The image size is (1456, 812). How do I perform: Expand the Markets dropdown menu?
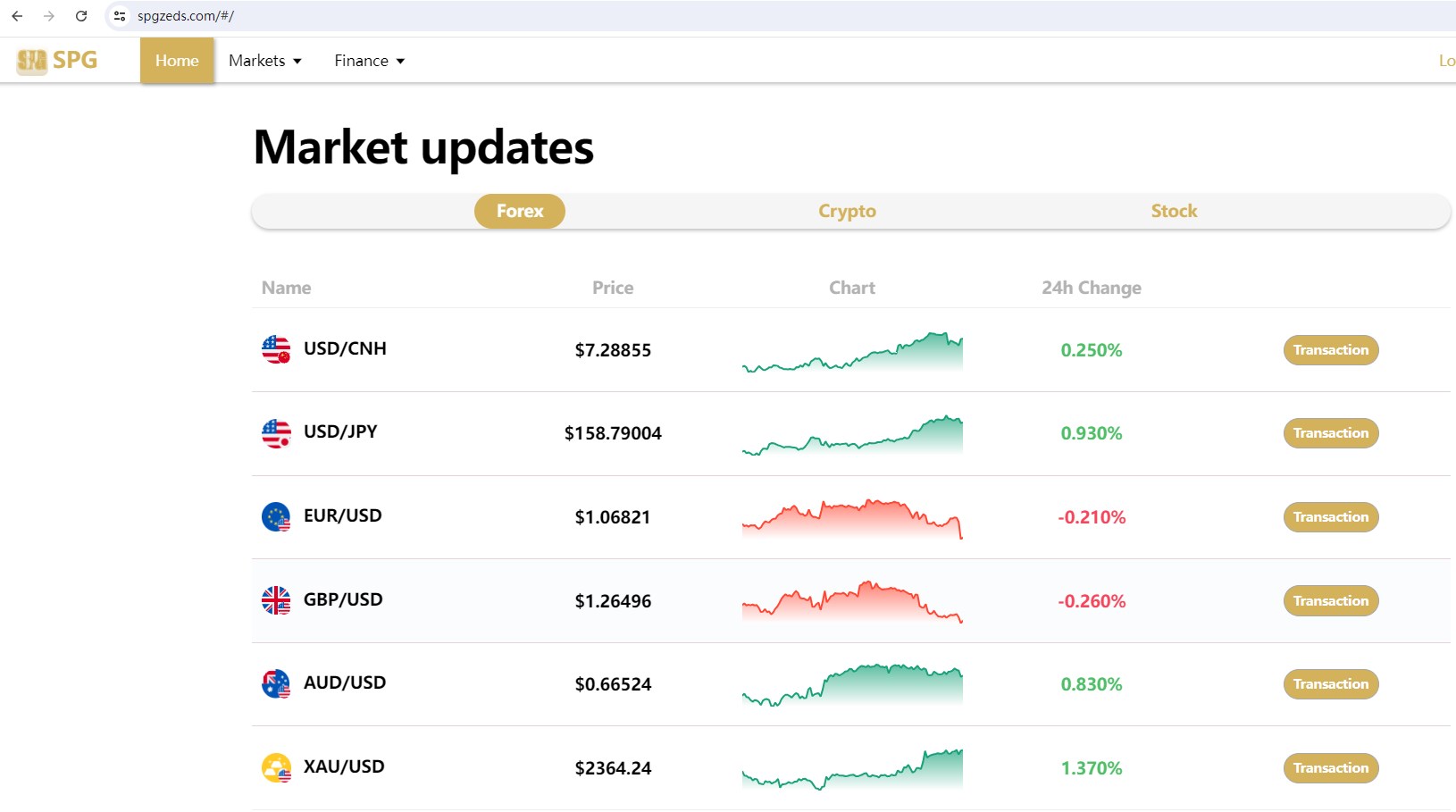coord(265,61)
